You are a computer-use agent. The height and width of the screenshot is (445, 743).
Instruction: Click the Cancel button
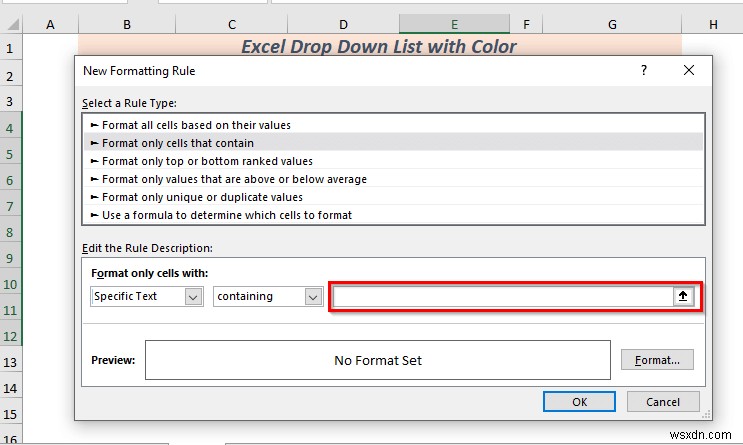[663, 402]
